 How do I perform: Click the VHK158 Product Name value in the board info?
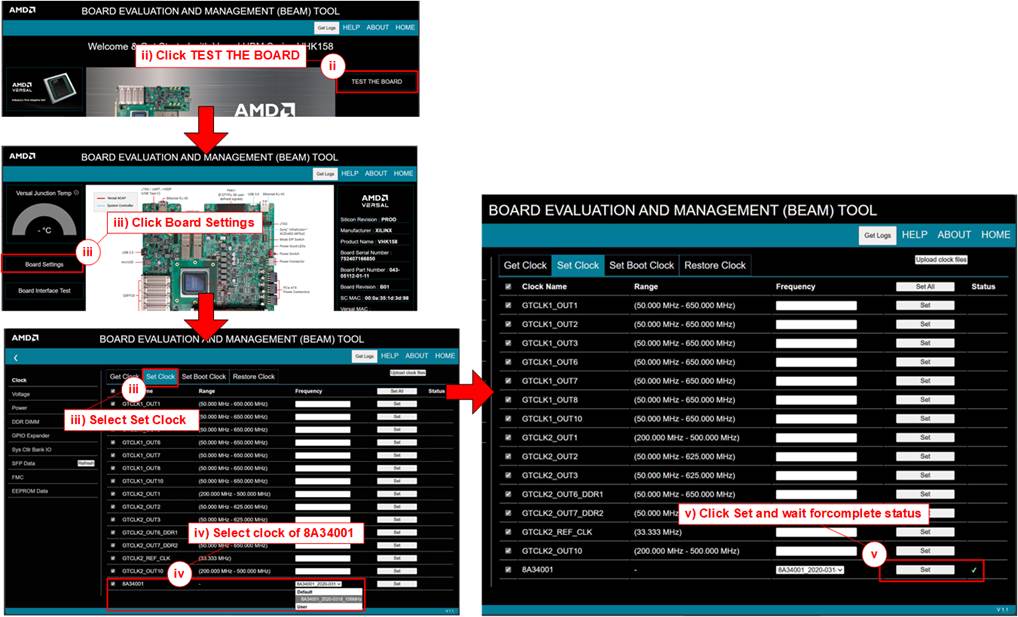[388, 242]
